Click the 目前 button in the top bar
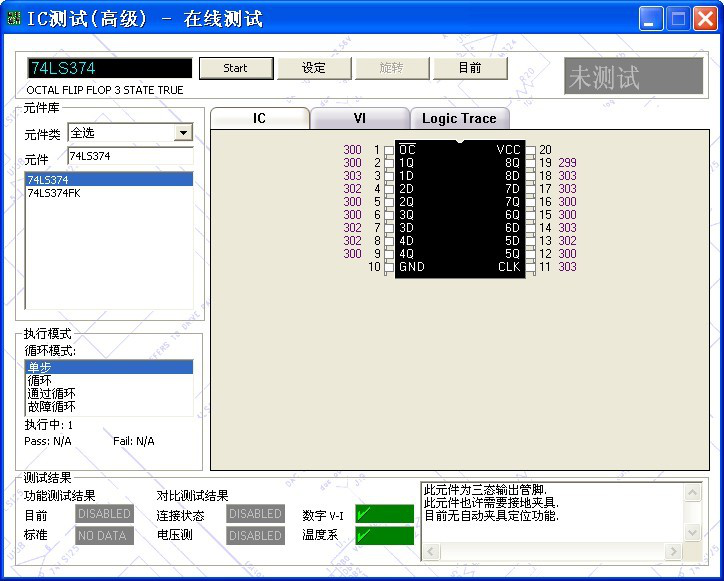 click(470, 68)
